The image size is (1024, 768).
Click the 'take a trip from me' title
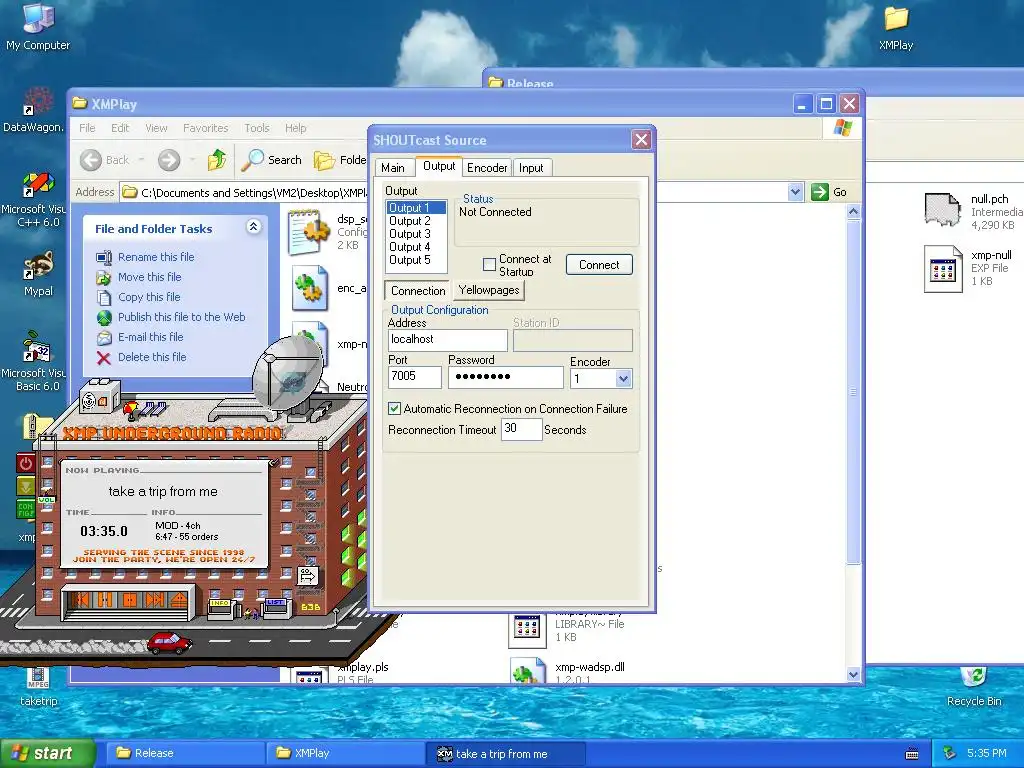click(163, 491)
